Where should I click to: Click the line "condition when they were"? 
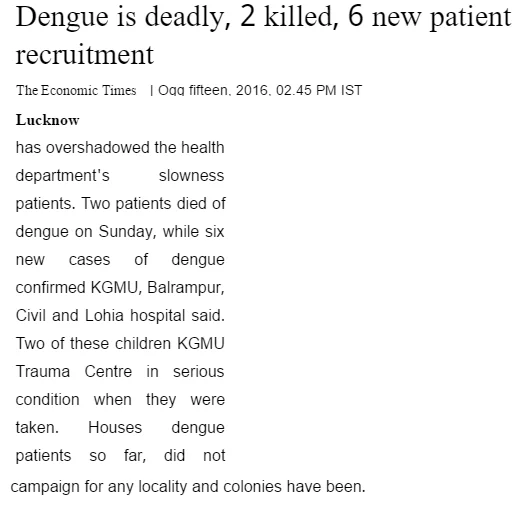120,400
